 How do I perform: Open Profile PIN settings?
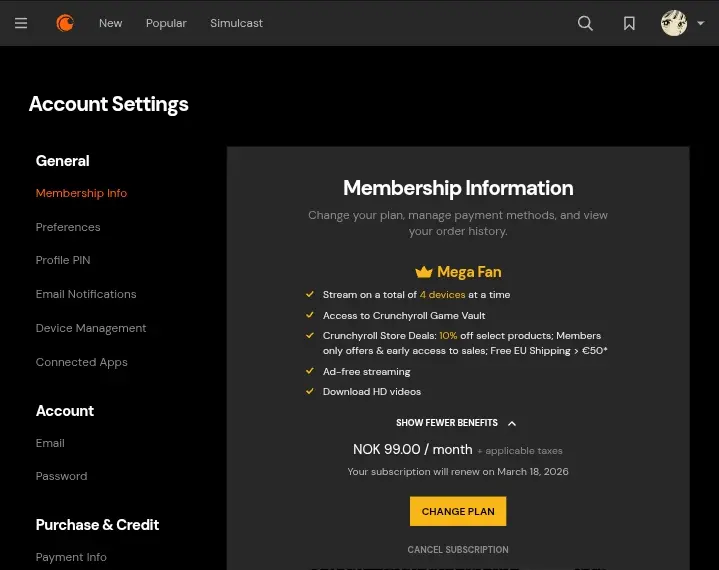coord(63,260)
